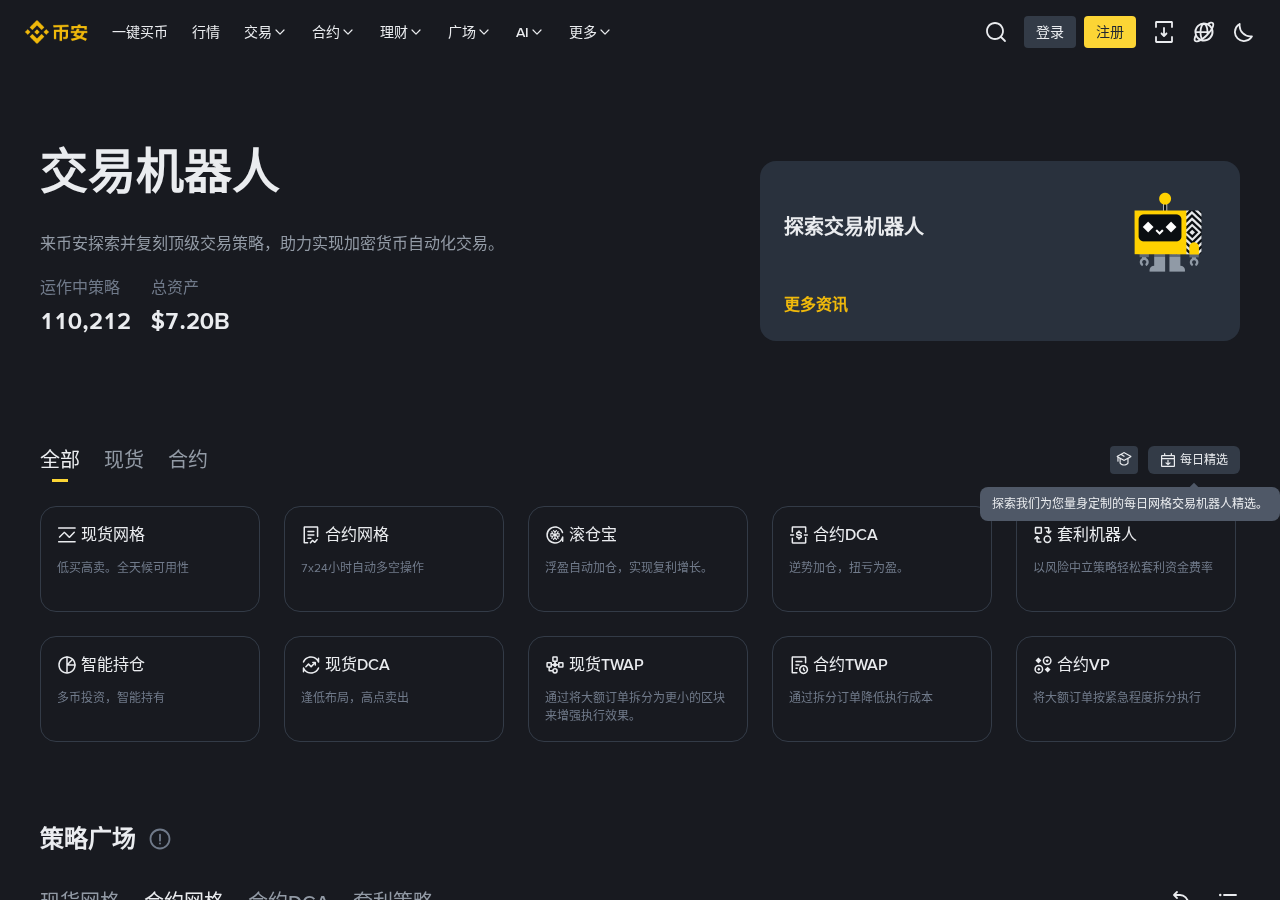Click the 7x24小时自动多空操作 description
The height and width of the screenshot is (900, 1280).
[363, 567]
